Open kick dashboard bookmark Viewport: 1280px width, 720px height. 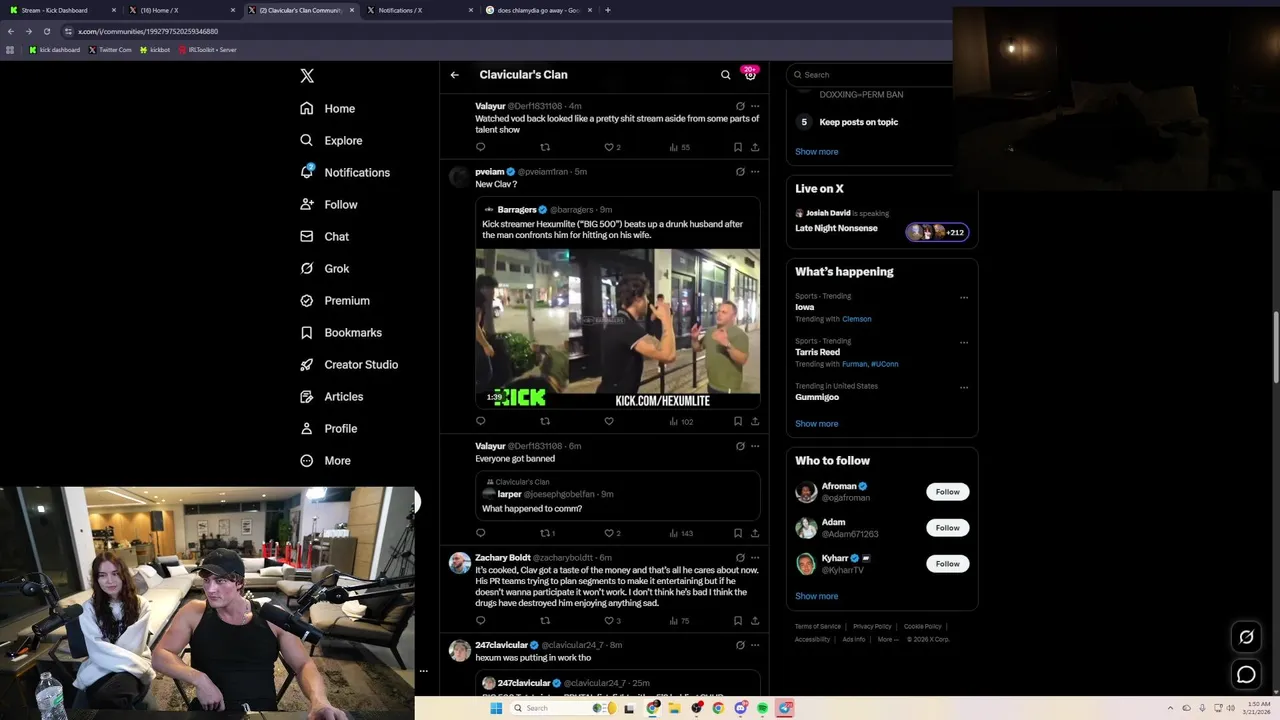pos(55,49)
